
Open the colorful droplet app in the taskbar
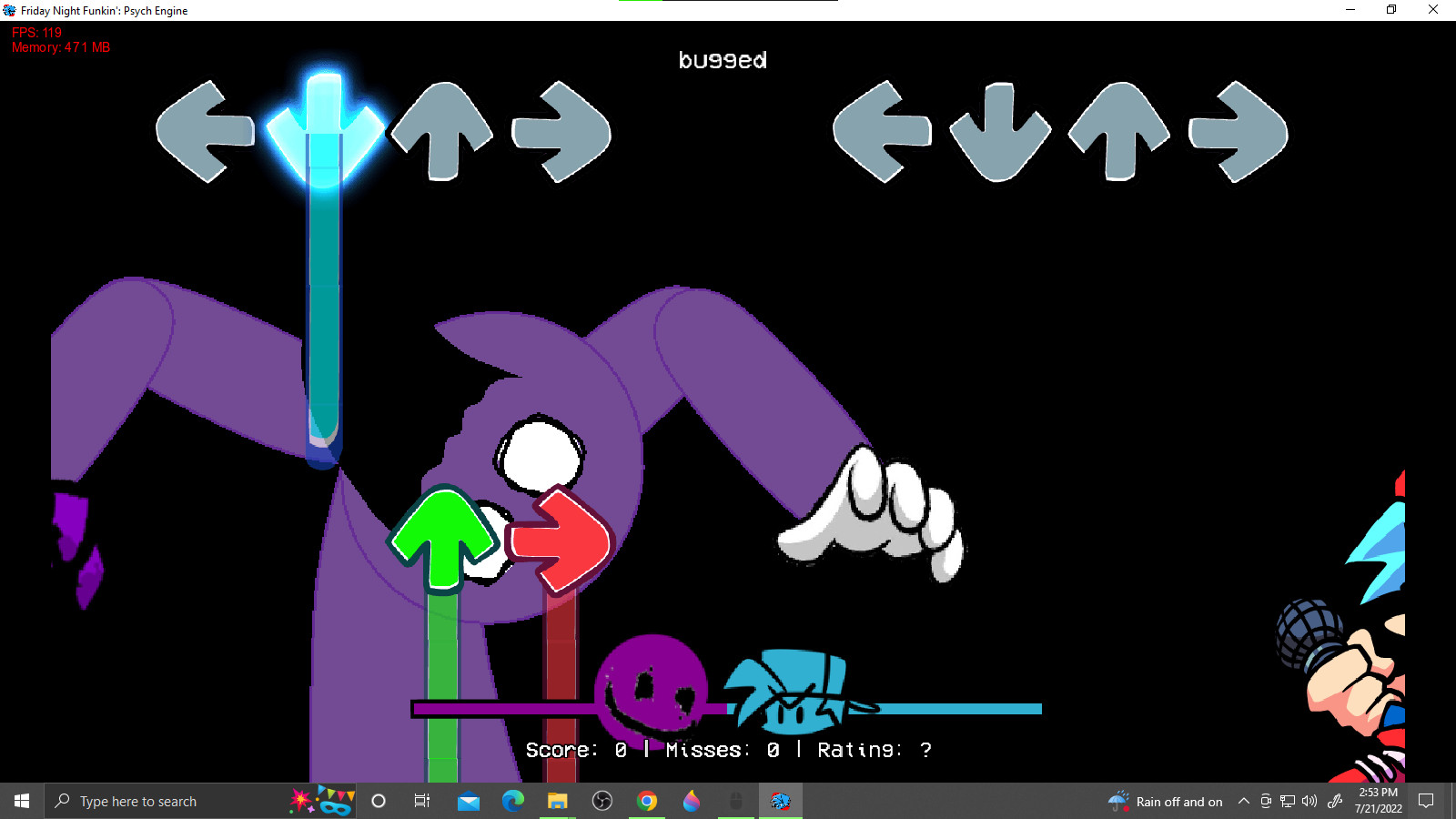[692, 801]
